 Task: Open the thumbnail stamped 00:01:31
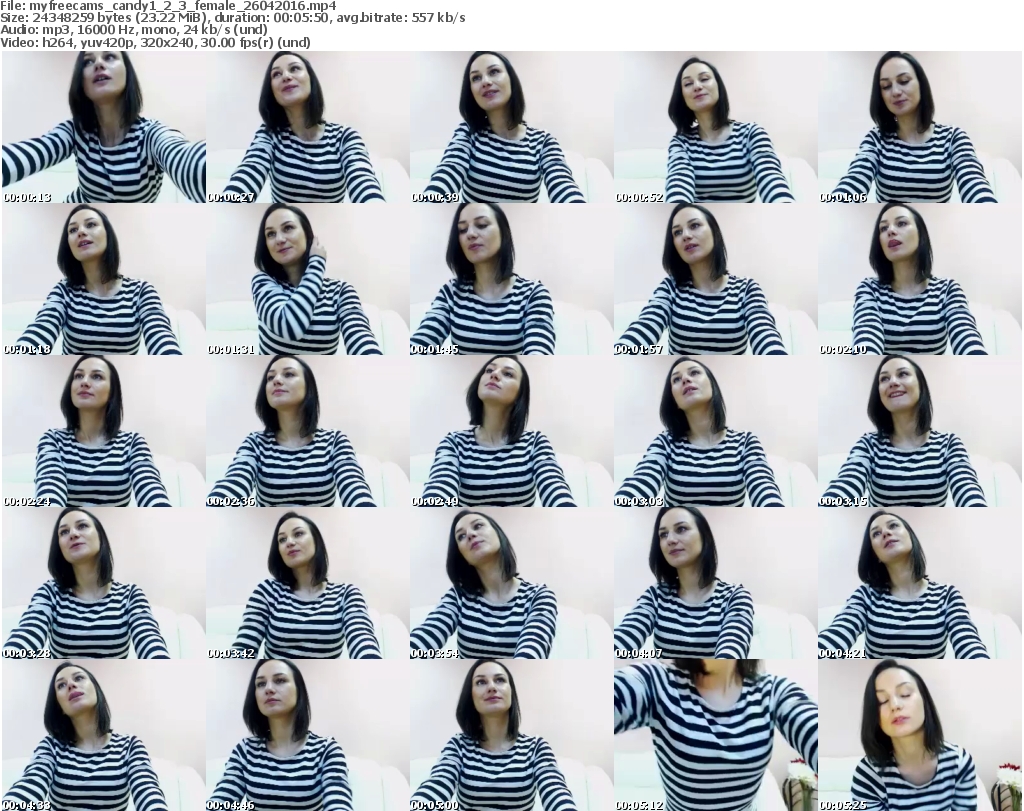pos(308,279)
